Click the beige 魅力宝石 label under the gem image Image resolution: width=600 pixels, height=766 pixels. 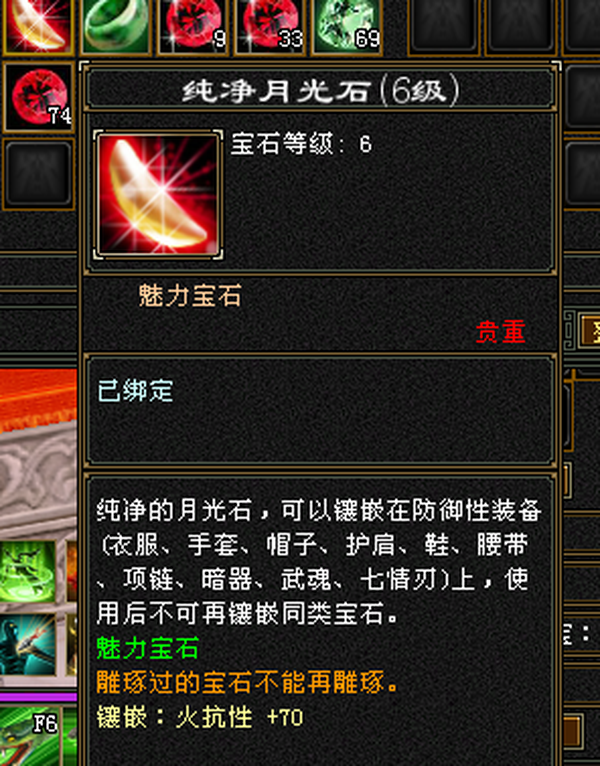coord(190,296)
